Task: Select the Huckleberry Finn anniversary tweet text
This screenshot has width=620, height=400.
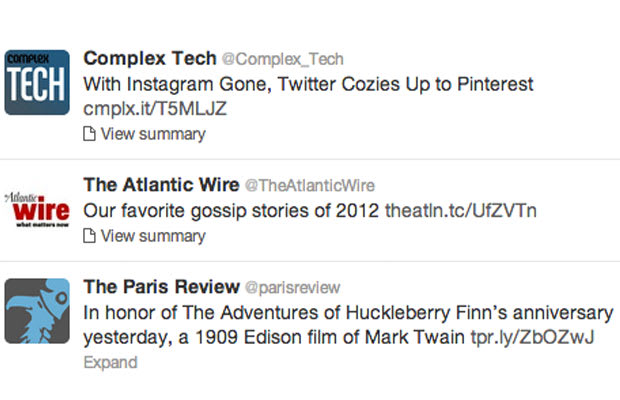Action: pyautogui.click(x=348, y=325)
